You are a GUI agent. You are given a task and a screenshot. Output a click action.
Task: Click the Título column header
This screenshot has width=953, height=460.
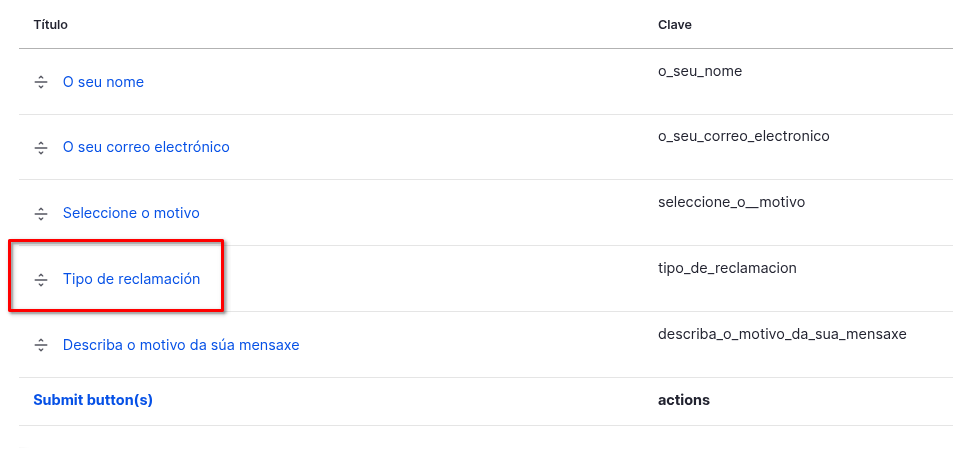coord(50,24)
